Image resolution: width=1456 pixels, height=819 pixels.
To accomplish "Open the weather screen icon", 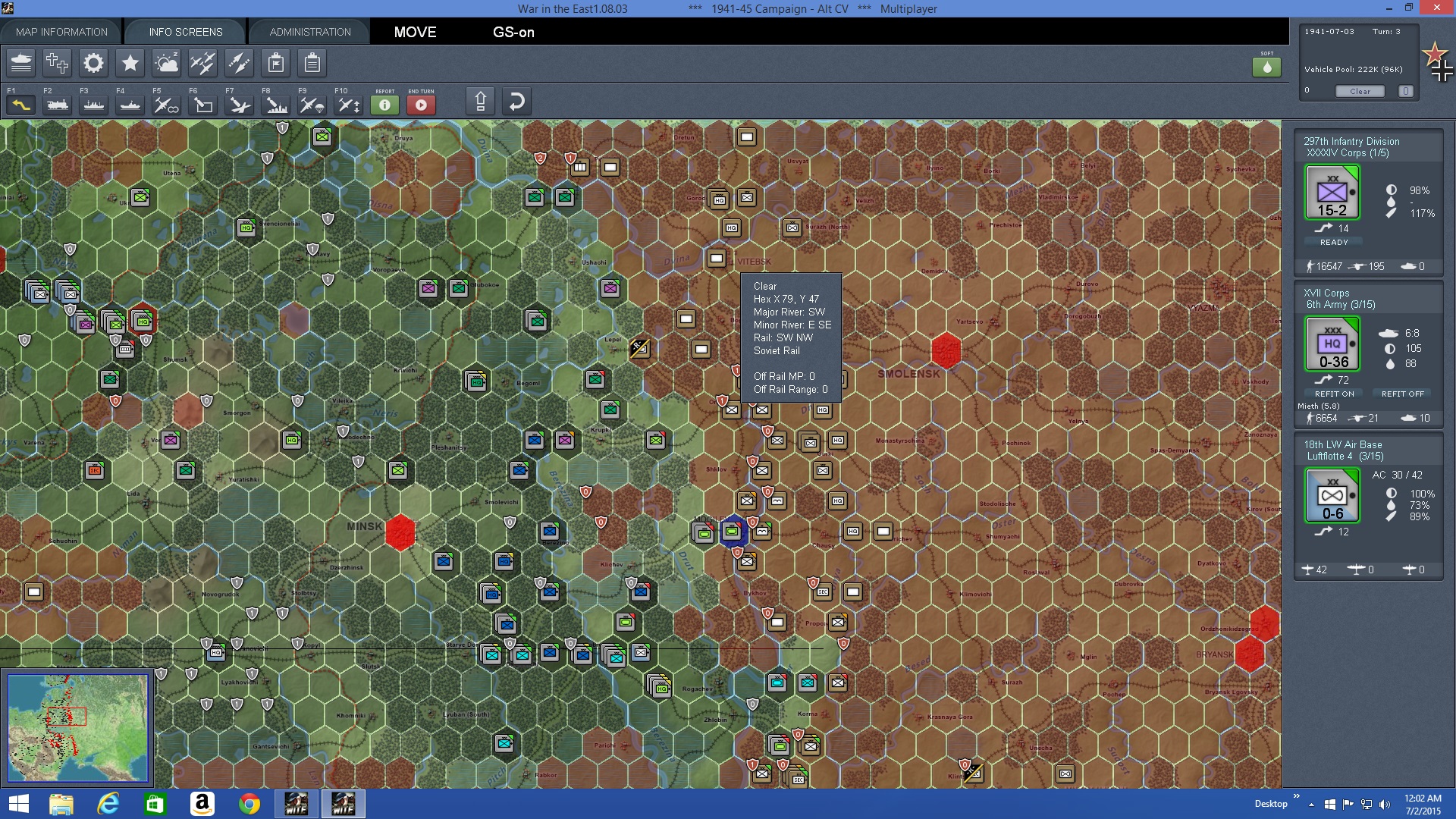I will [167, 63].
